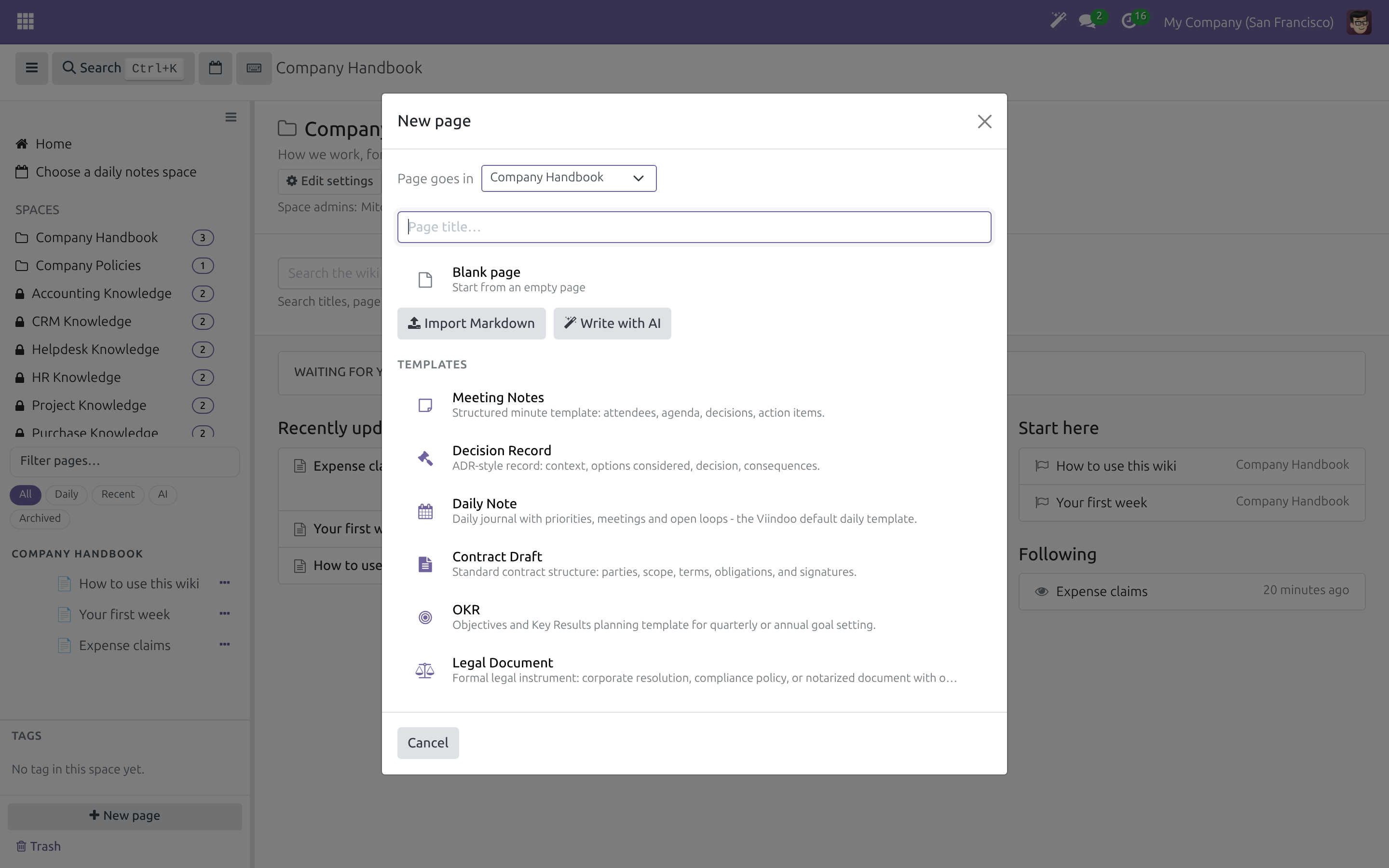This screenshot has height=868, width=1389.
Task: Click the Import Markdown button
Action: pos(471,323)
